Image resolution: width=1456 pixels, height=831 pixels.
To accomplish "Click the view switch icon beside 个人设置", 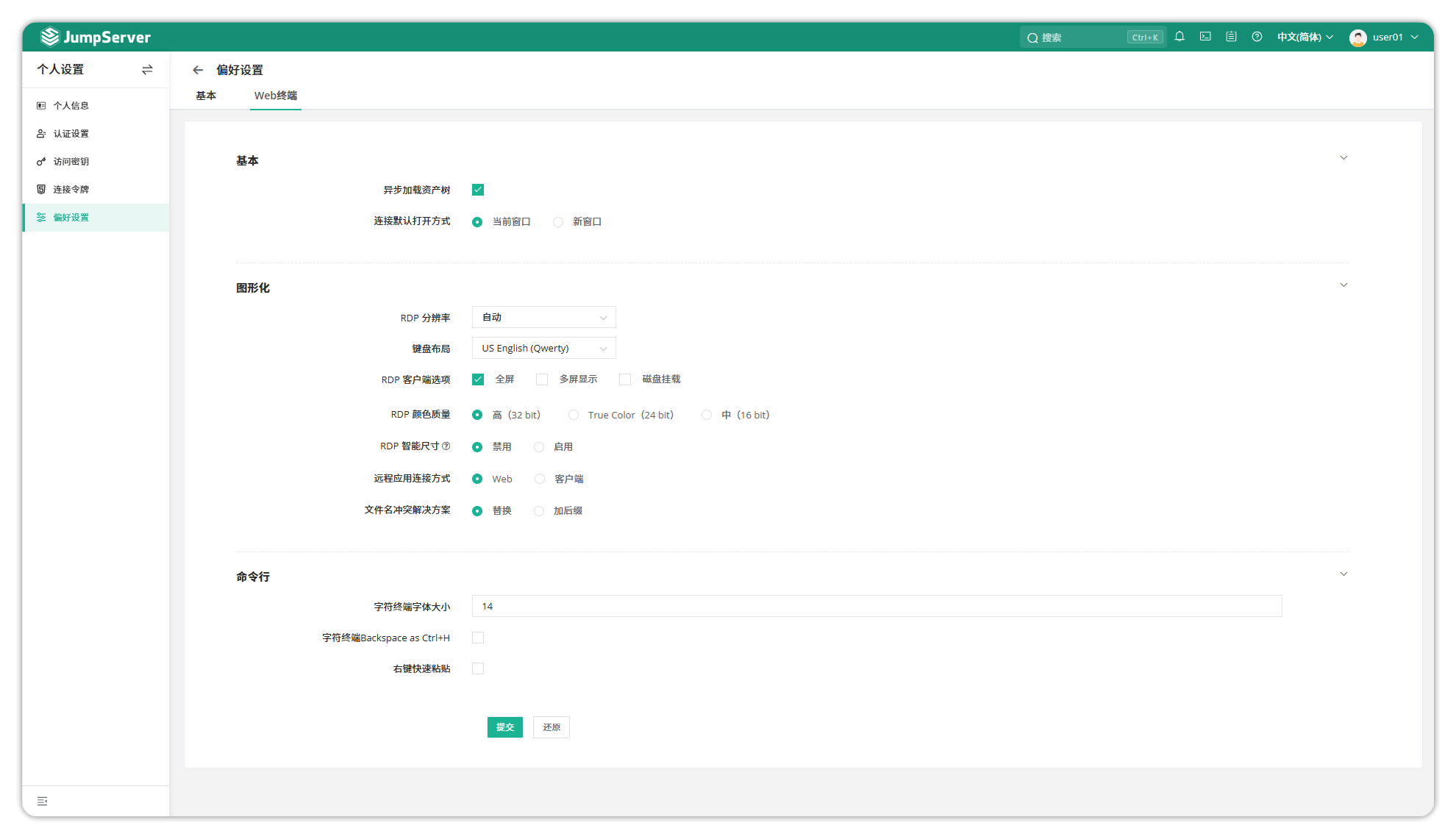I will (x=147, y=69).
